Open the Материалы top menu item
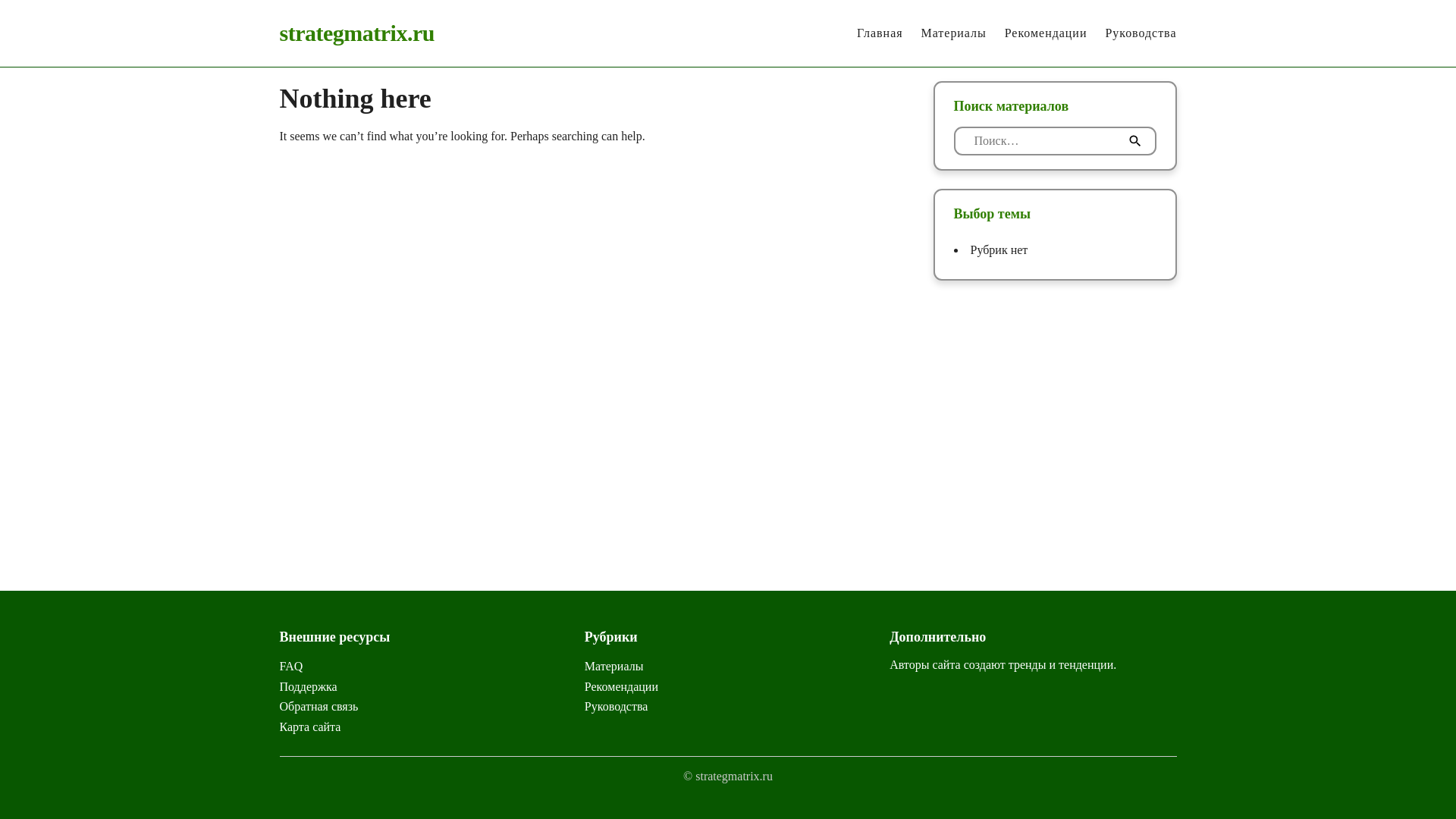1456x819 pixels. coord(953,33)
